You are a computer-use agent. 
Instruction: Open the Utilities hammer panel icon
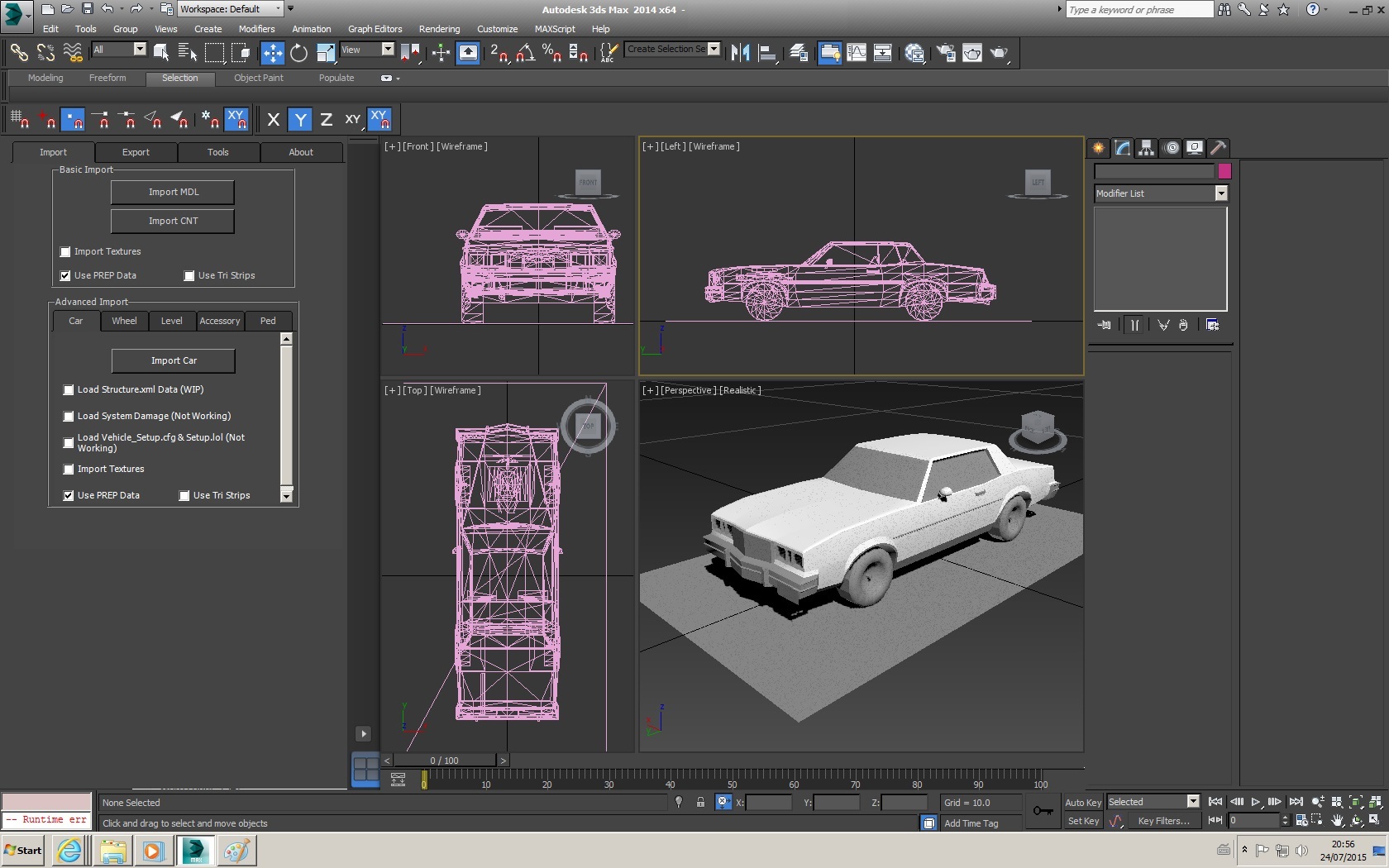(x=1218, y=148)
